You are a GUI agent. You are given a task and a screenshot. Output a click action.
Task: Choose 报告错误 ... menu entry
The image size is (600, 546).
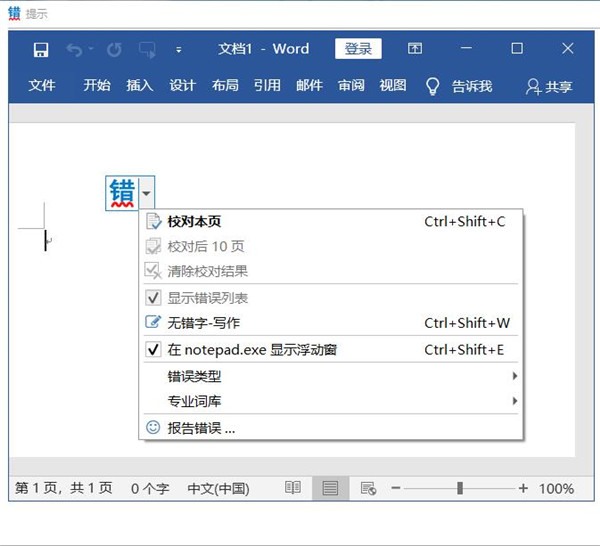tap(331, 428)
